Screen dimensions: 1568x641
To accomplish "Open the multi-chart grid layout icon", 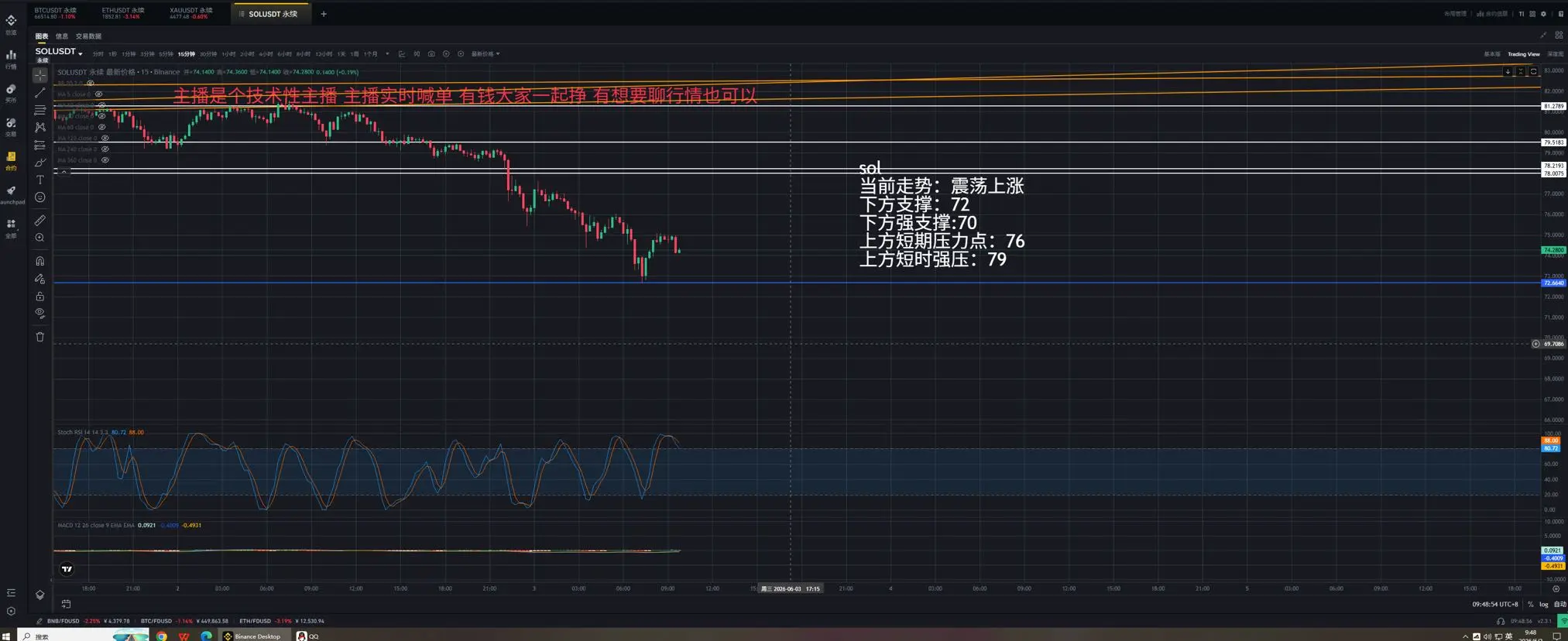I will point(1559,36).
